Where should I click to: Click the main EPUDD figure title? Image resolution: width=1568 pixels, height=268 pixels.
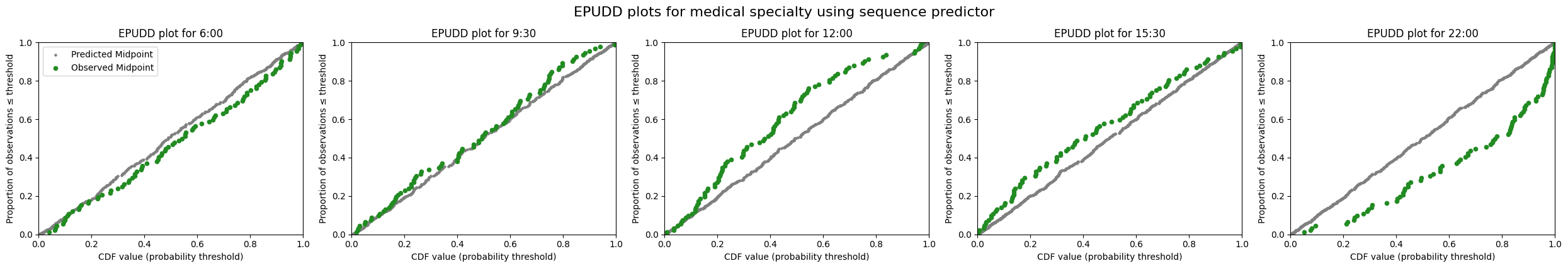point(784,12)
